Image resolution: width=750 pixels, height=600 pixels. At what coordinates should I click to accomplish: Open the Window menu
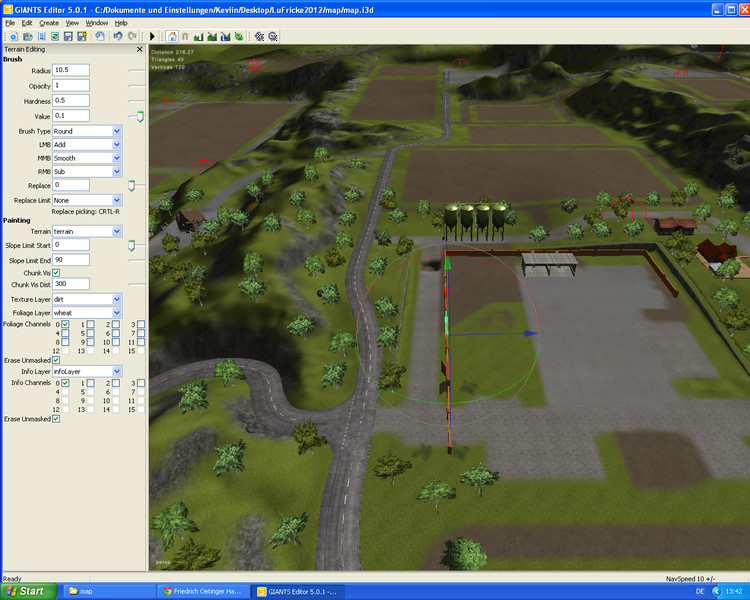tap(97, 23)
